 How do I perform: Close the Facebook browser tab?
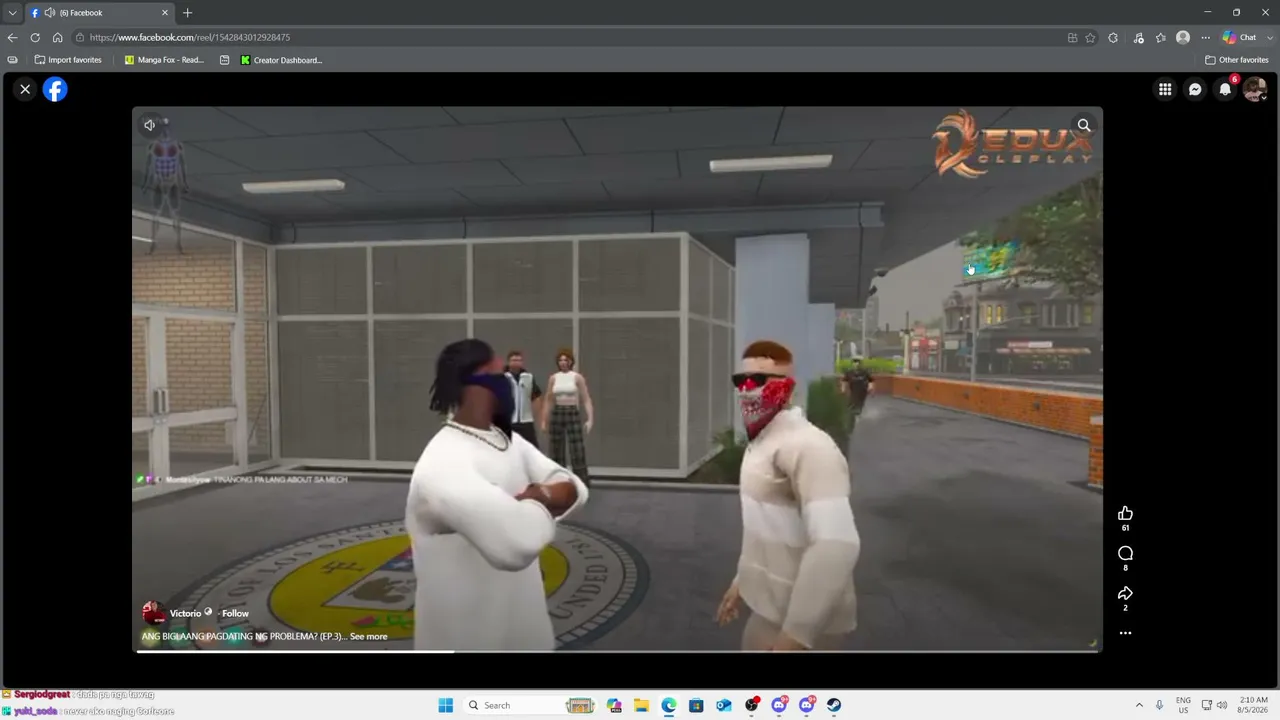(x=165, y=13)
